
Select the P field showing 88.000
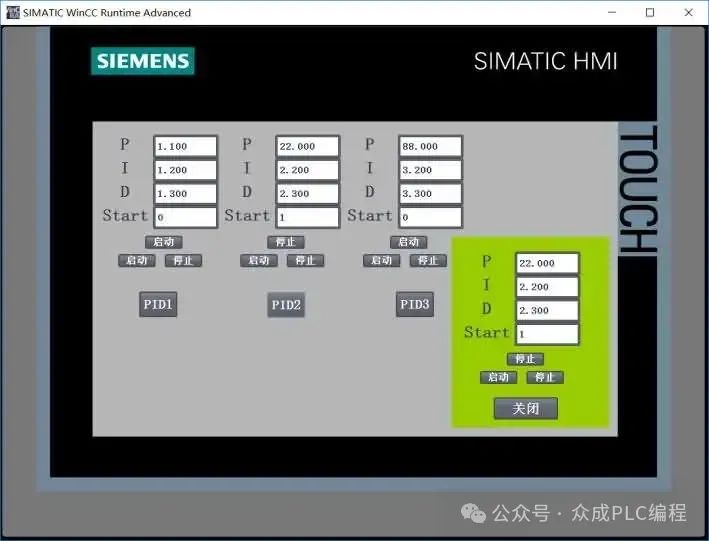pyautogui.click(x=430, y=147)
